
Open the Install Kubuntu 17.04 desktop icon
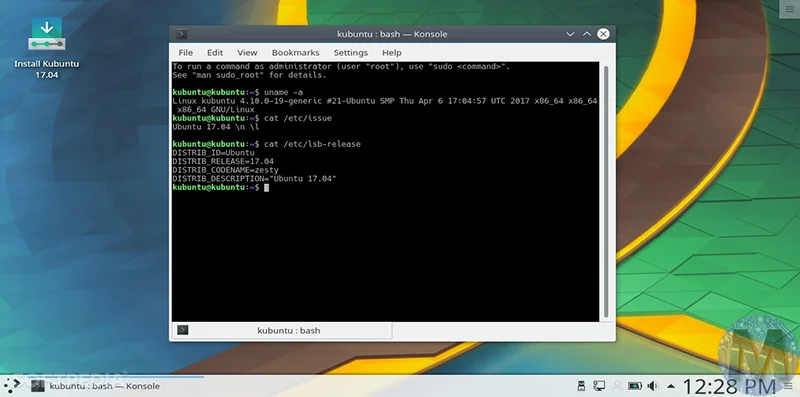pos(46,48)
